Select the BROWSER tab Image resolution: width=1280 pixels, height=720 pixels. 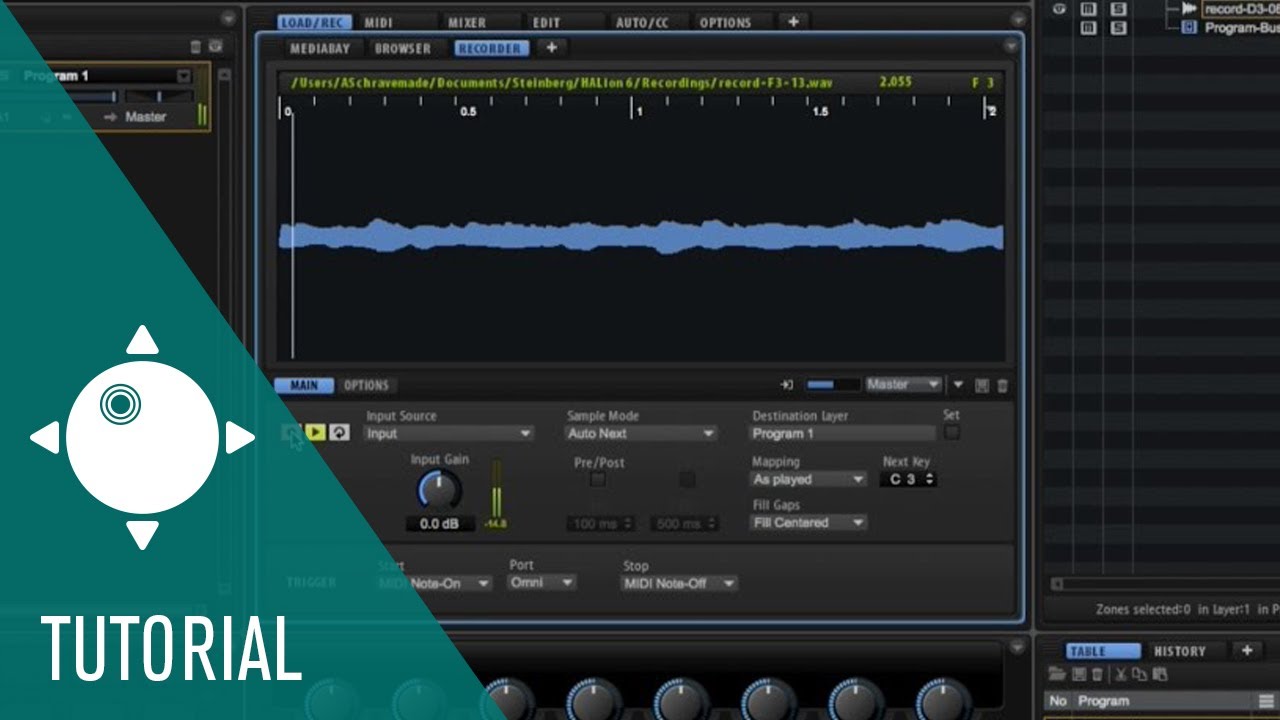[x=403, y=48]
